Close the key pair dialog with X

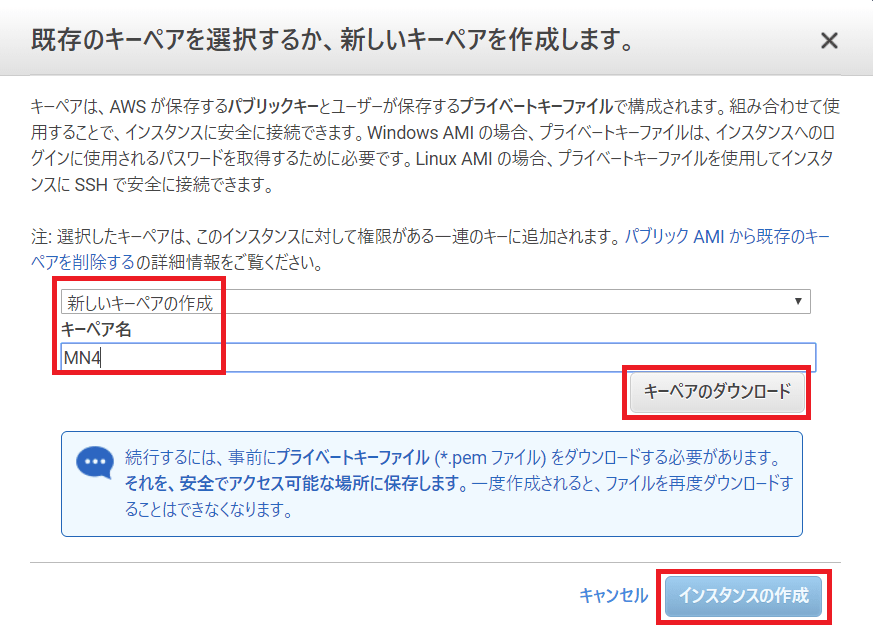coord(828,41)
